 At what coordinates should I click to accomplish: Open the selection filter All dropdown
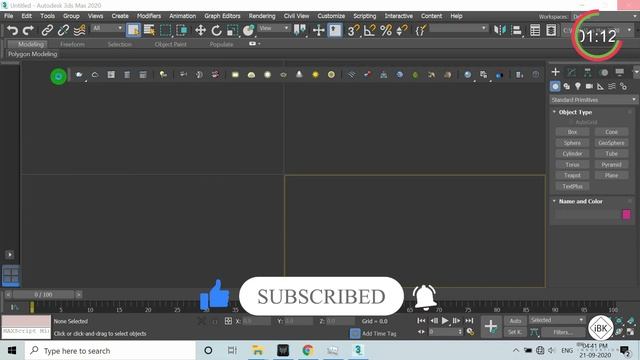(x=107, y=28)
